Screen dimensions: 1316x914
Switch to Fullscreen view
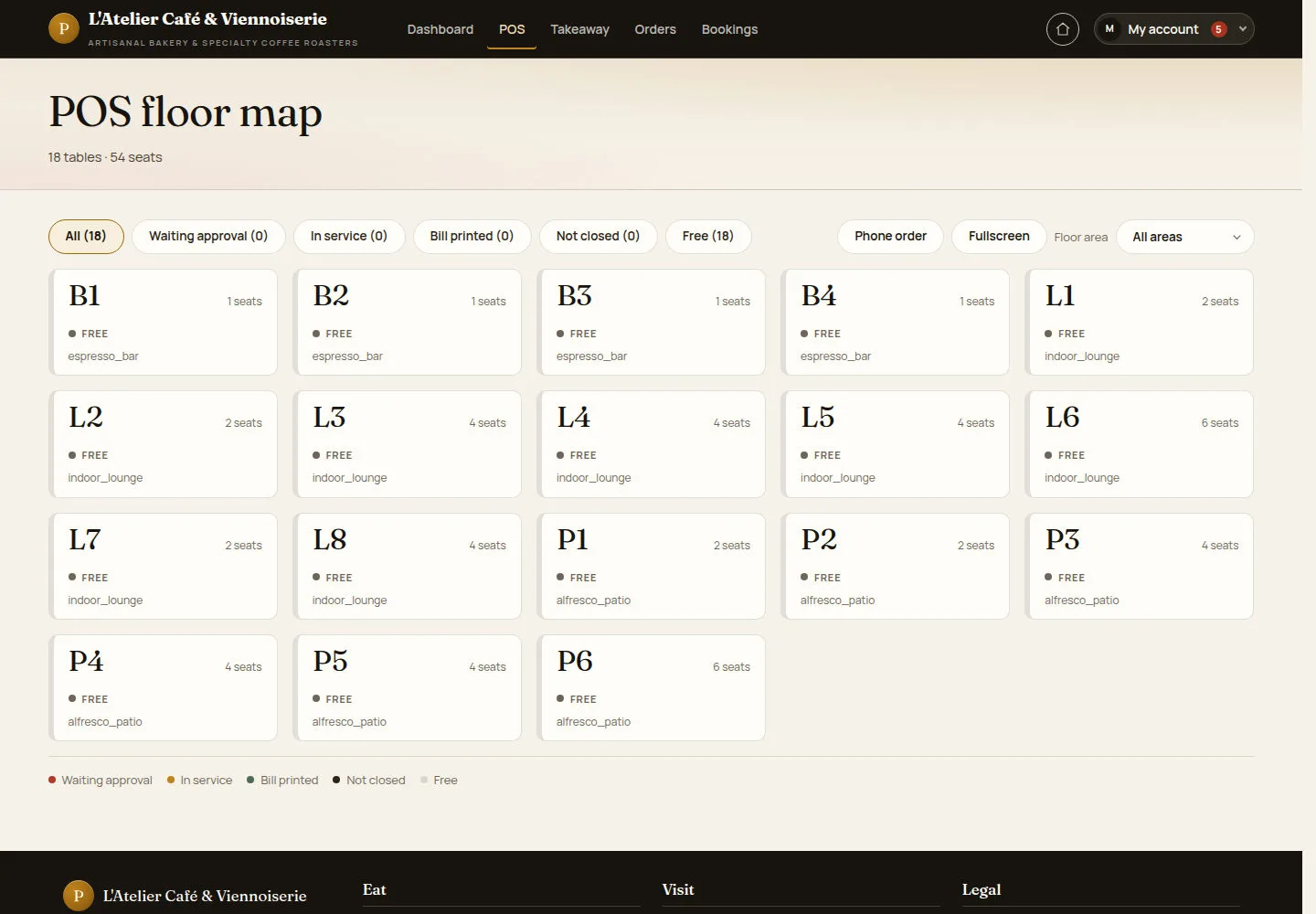tap(999, 236)
